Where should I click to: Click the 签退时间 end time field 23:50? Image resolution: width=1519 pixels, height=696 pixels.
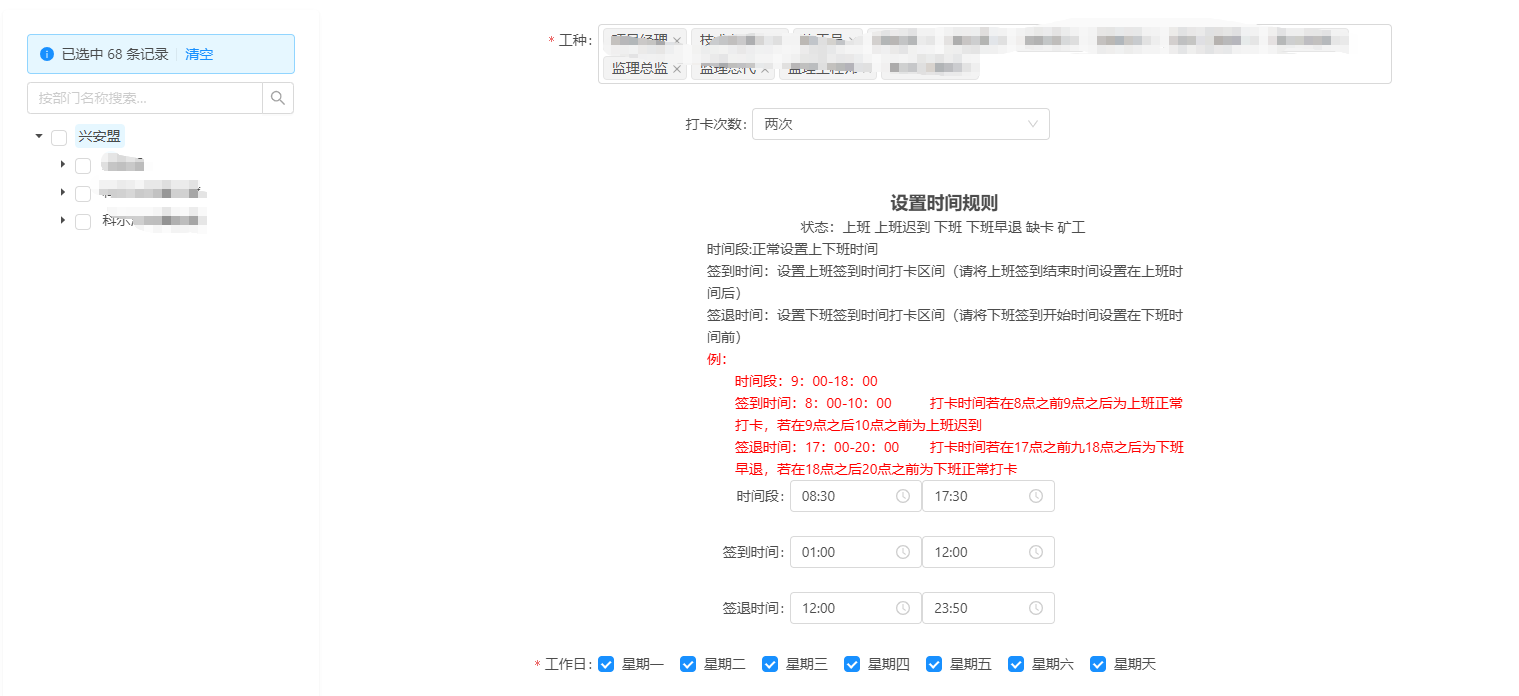[988, 608]
